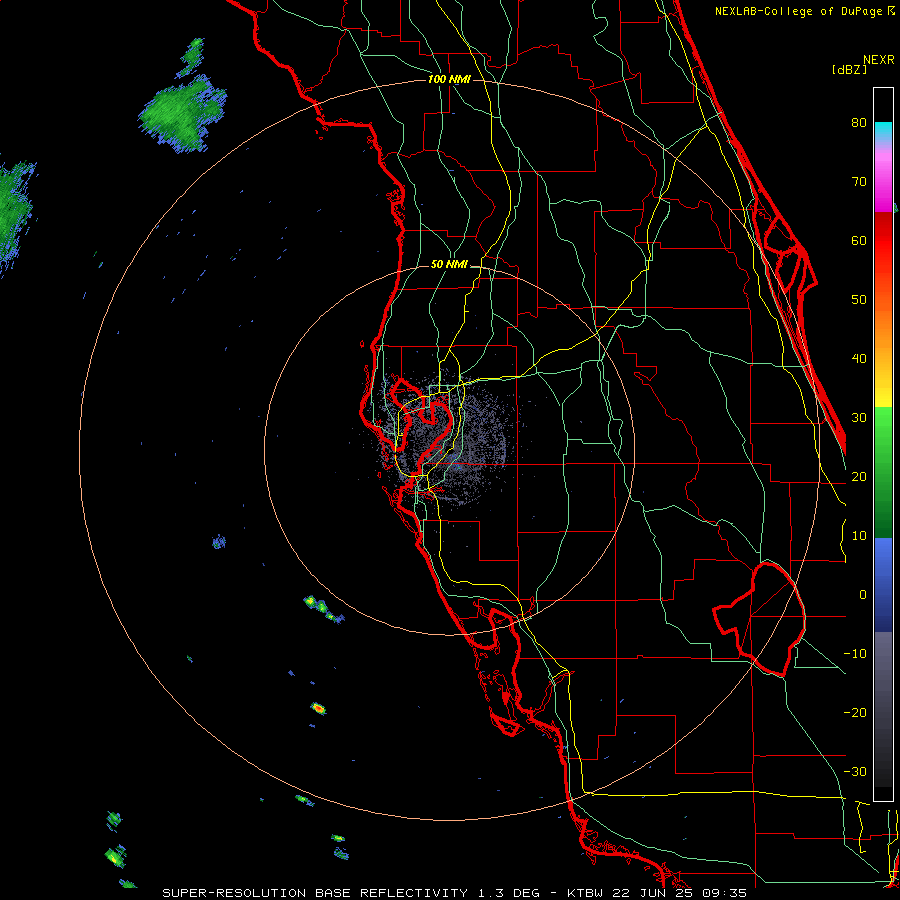The image size is (900, 900).
Task: Click the 0 value on dBZ scale
Action: [863, 595]
